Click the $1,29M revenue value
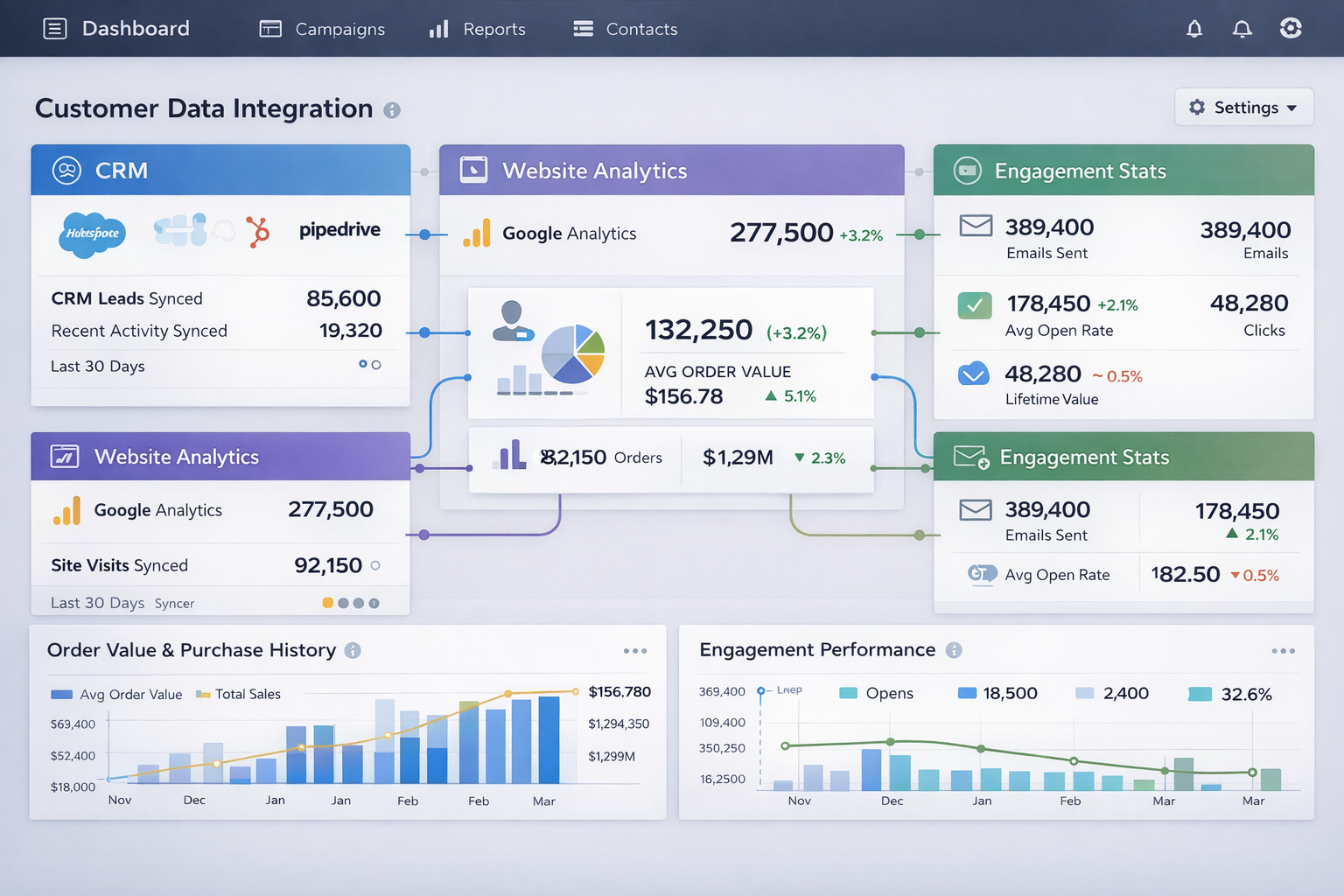The height and width of the screenshot is (896, 1344). point(738,458)
